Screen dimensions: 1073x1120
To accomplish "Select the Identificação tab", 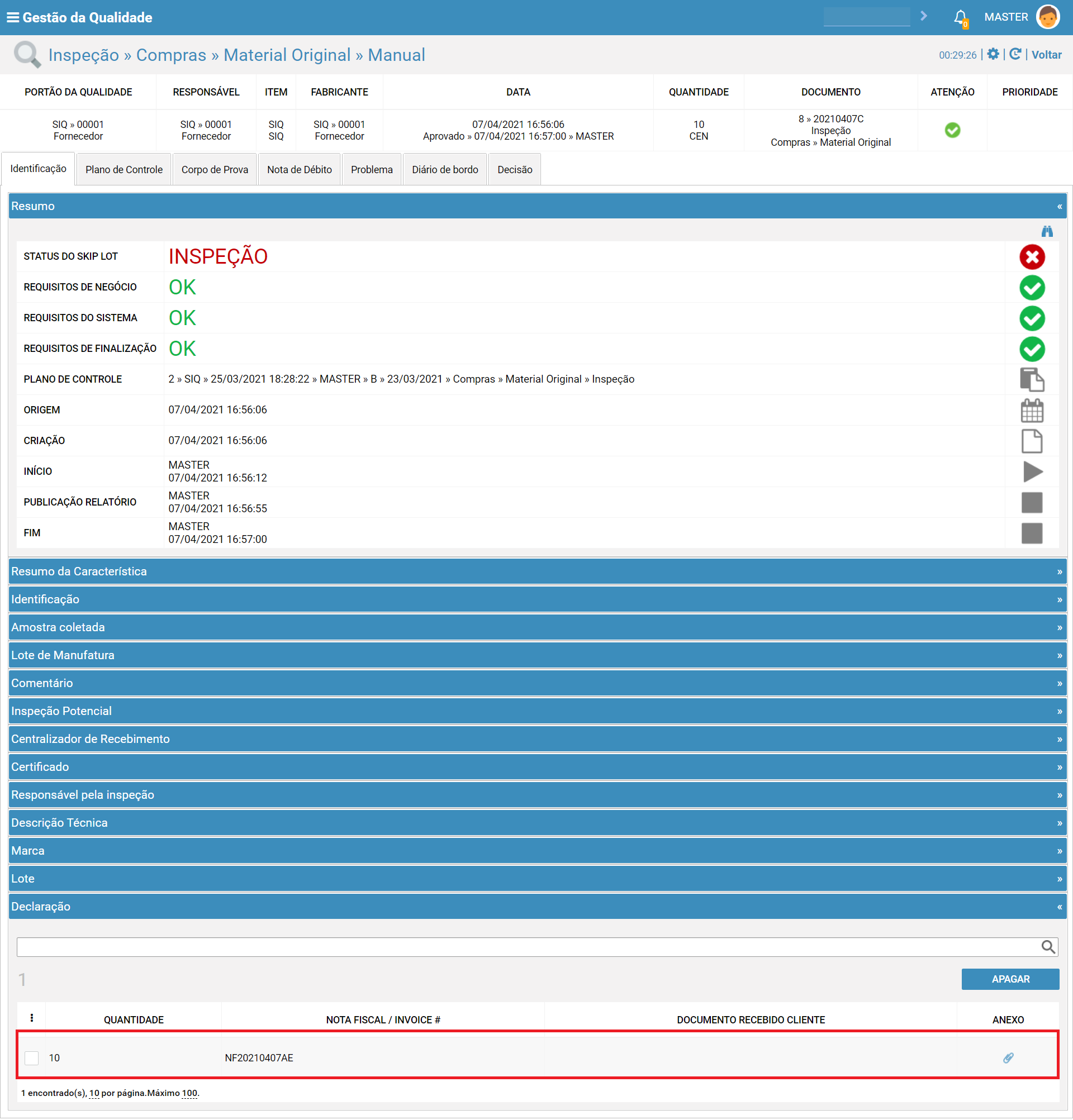I will (x=39, y=169).
